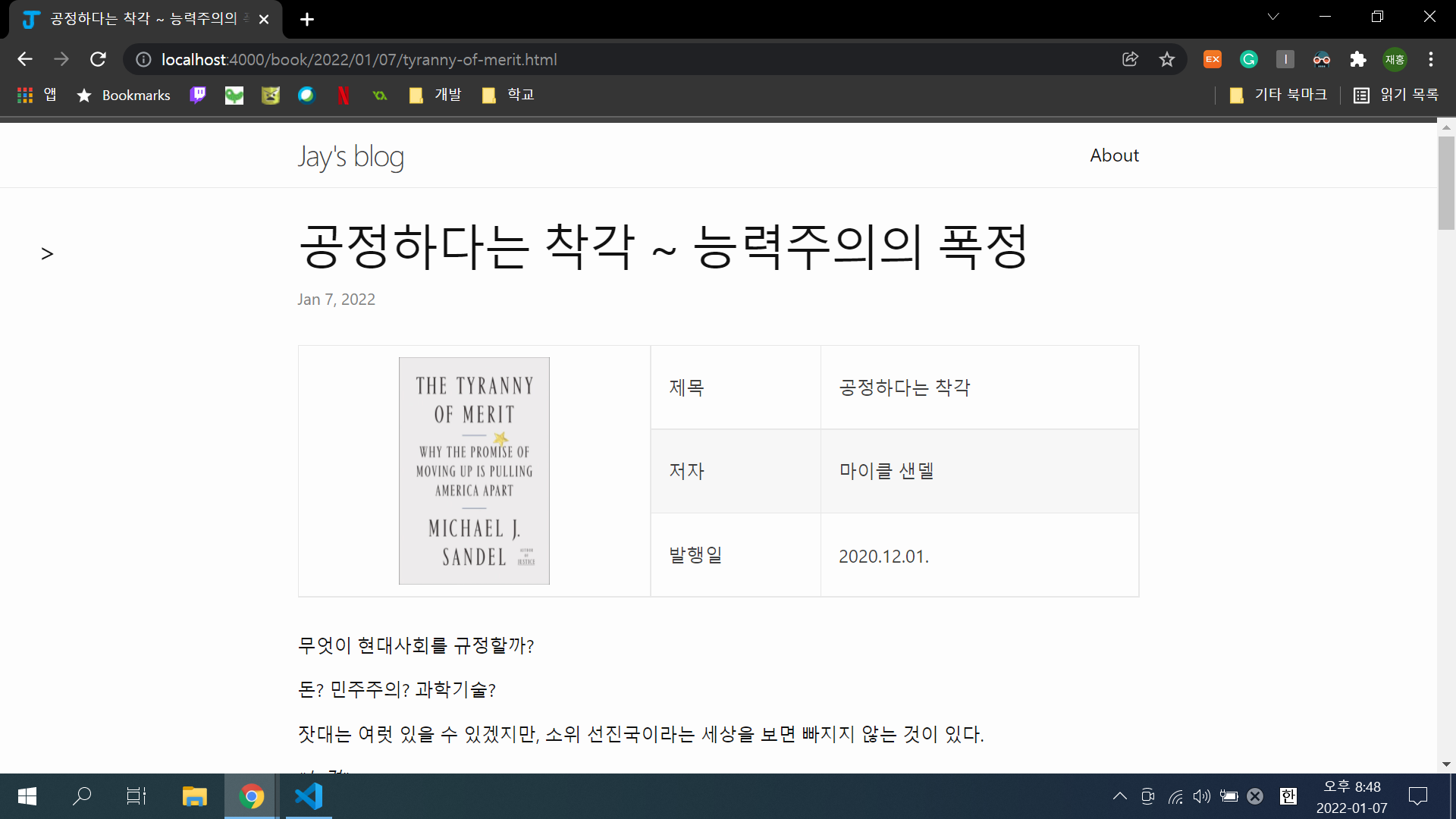Open the network Wi-Fi tray icon

pyautogui.click(x=1175, y=796)
